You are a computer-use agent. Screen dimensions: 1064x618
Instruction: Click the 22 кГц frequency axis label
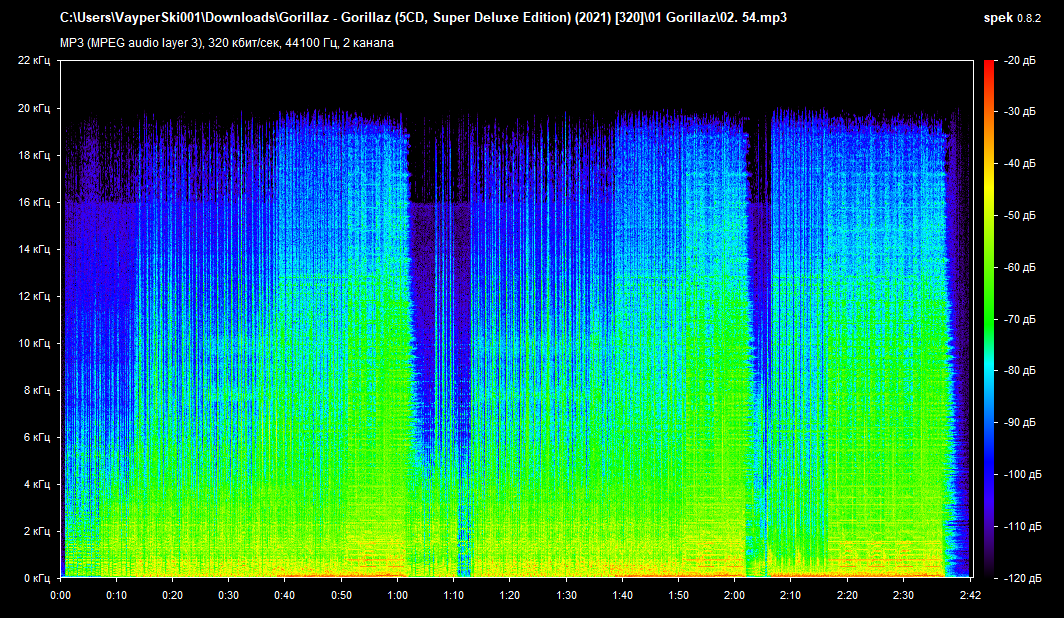tap(35, 61)
